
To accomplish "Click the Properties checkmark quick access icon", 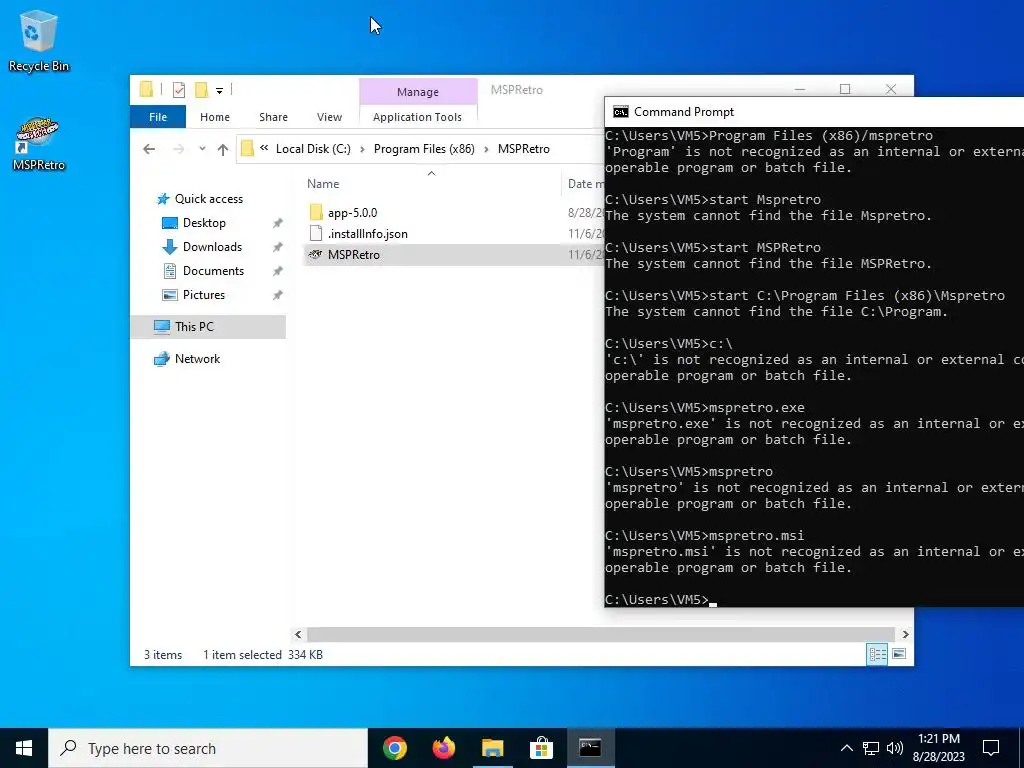I will coord(178,90).
